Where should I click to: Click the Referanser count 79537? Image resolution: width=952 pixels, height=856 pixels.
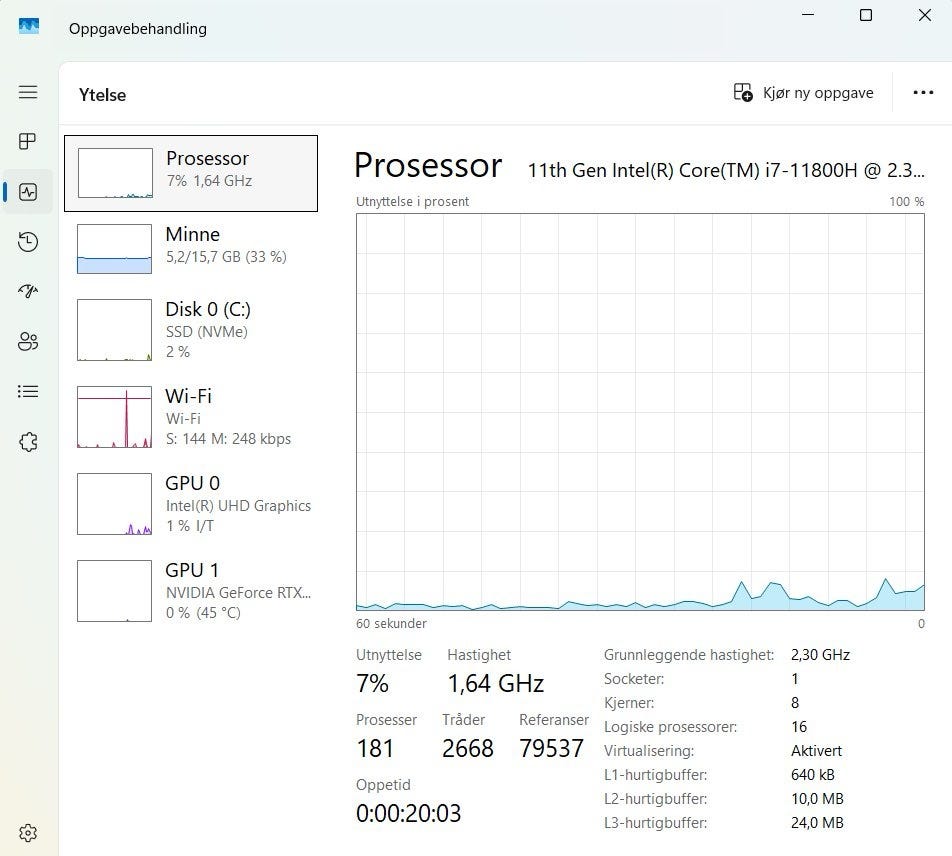pyautogui.click(x=551, y=749)
